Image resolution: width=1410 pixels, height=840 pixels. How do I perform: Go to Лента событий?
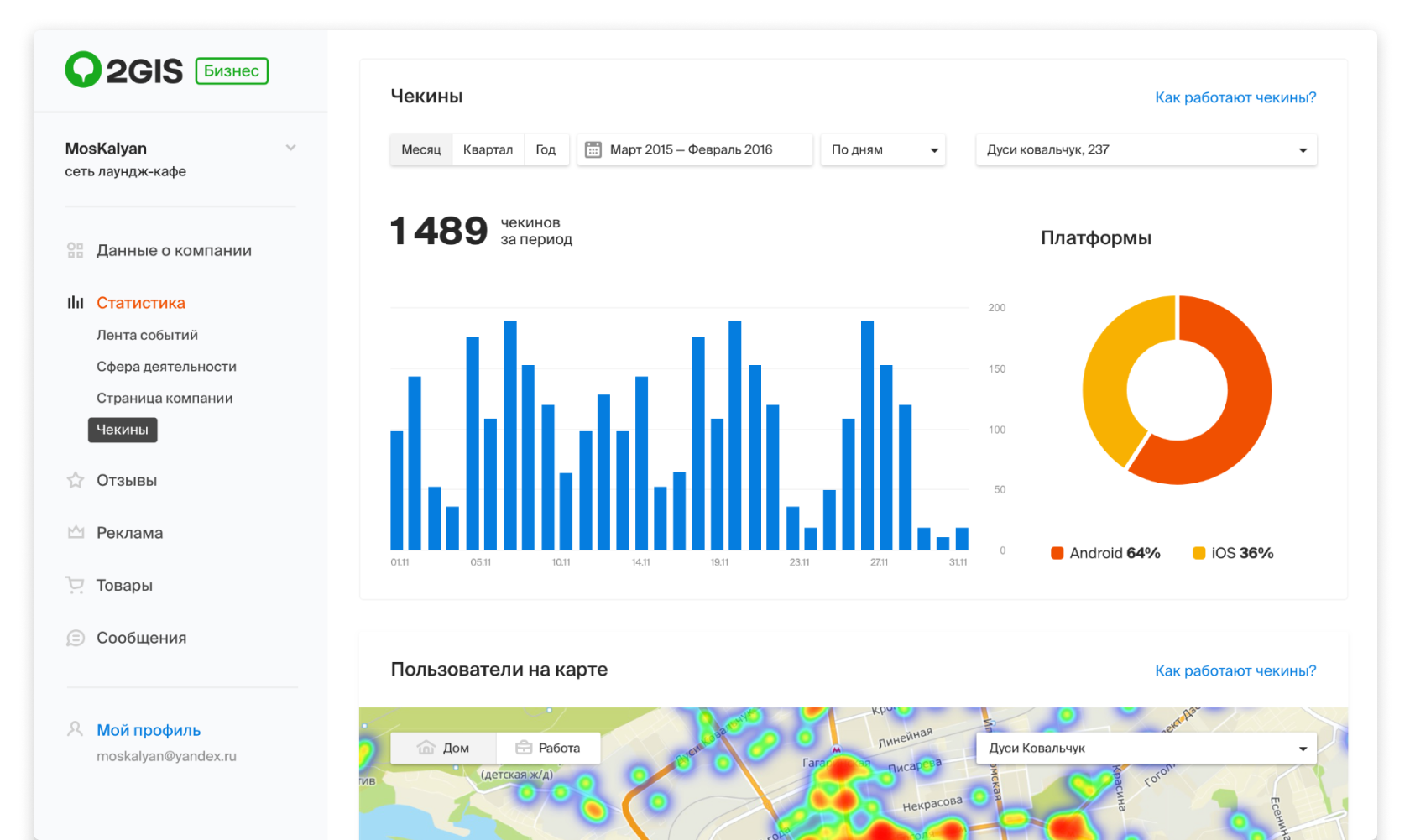(x=147, y=335)
